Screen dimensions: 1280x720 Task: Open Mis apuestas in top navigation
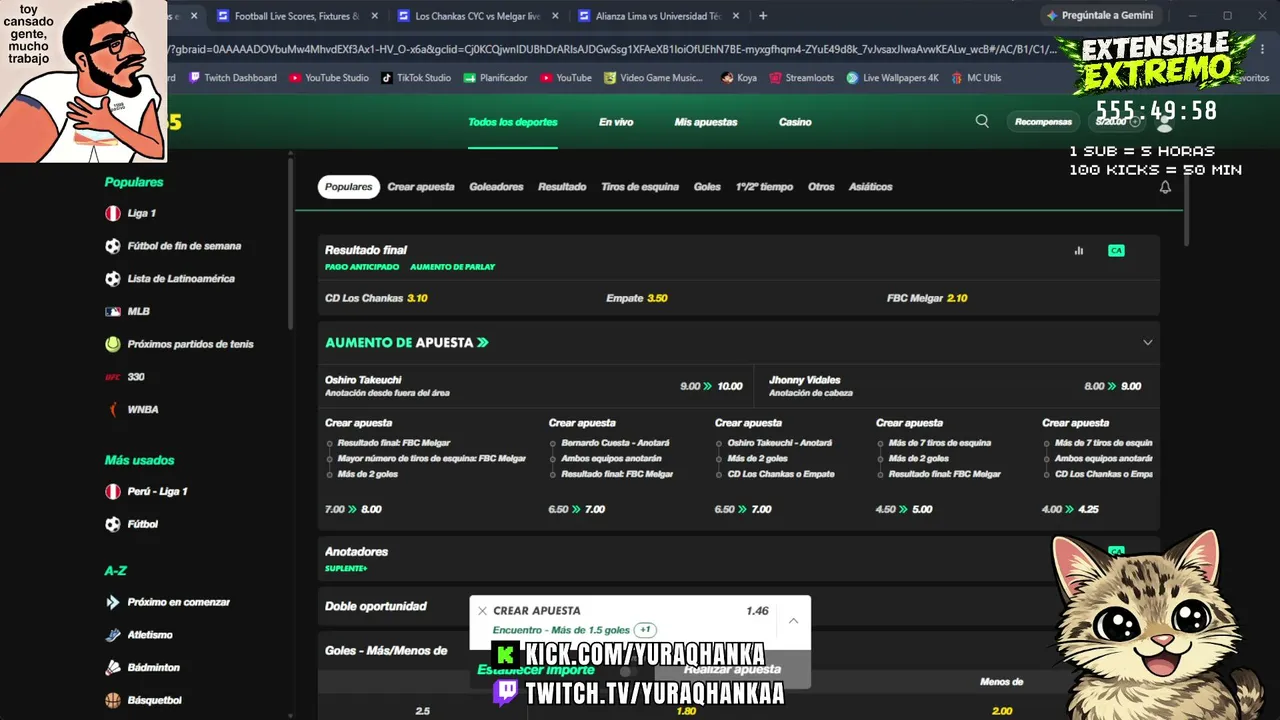706,122
